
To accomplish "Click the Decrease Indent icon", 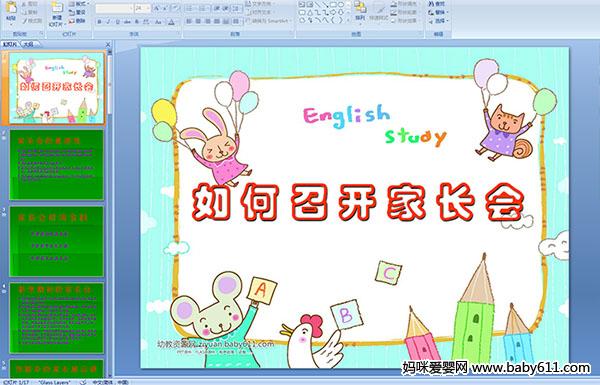I will tap(217, 8).
